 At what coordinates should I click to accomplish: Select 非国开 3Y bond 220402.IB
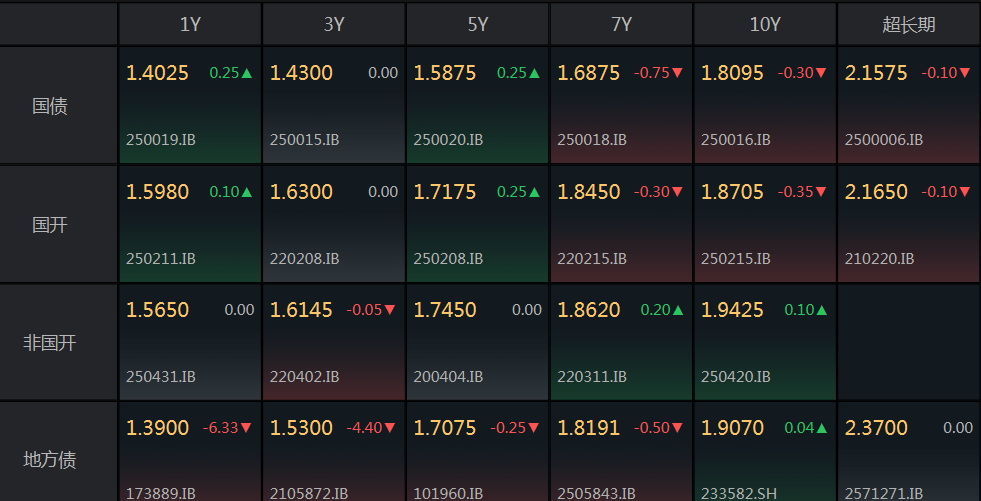click(304, 376)
